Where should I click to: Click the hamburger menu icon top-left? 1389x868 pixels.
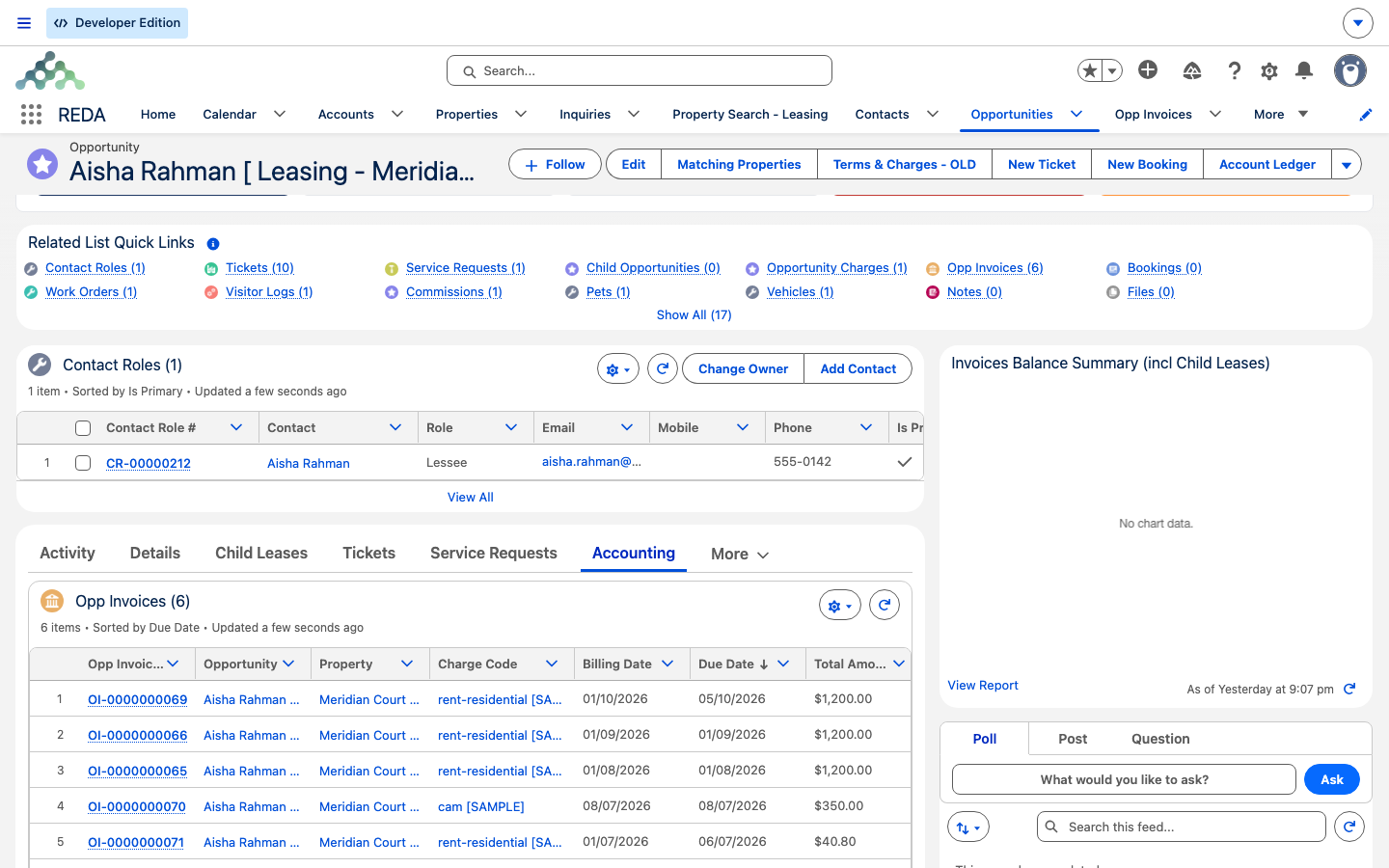coord(24,23)
